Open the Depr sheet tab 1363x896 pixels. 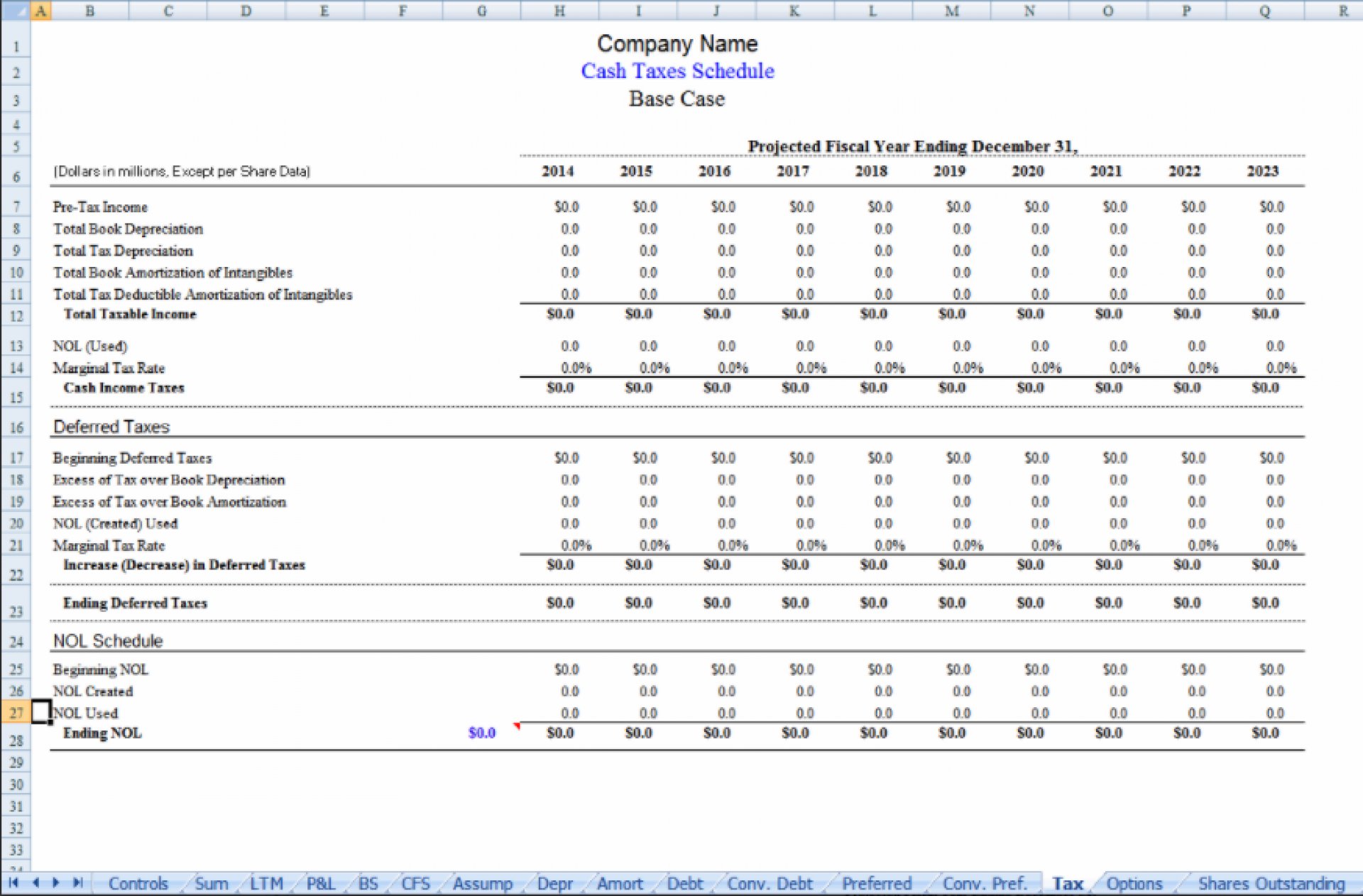tap(555, 883)
